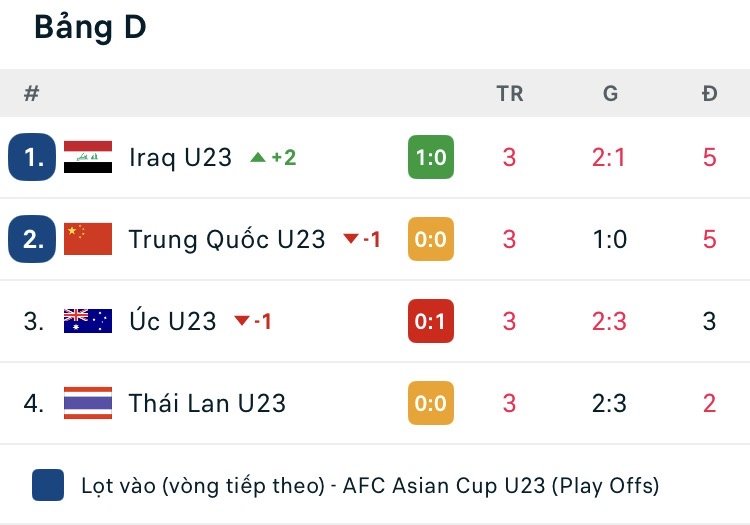Click the green up arrow beside Iraq U23
The width and height of the screenshot is (750, 525).
[258, 157]
